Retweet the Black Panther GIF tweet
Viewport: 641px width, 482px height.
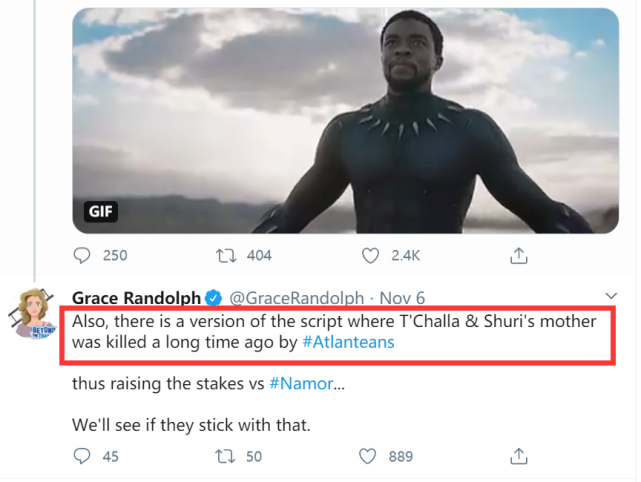[226, 256]
